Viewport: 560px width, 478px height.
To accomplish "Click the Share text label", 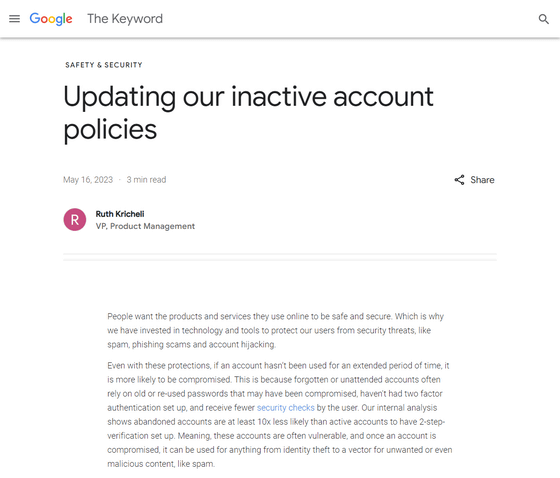I will [482, 180].
